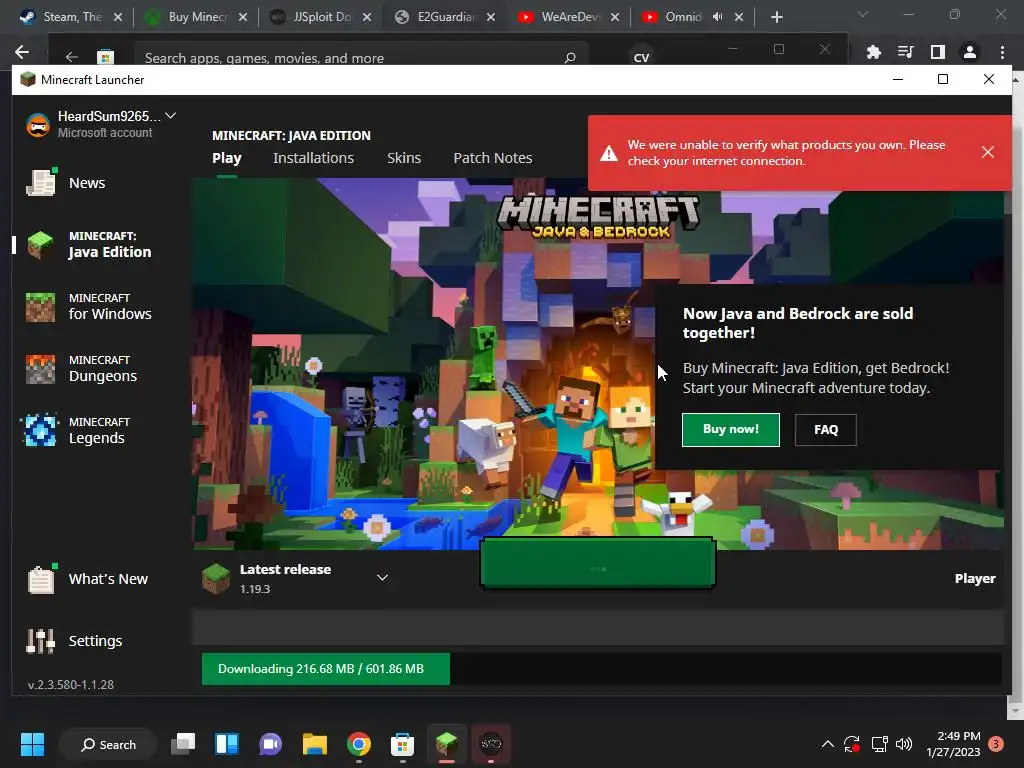Image resolution: width=1024 pixels, height=768 pixels.
Task: Click the Microsoft Store CV account badge
Action: pos(641,56)
